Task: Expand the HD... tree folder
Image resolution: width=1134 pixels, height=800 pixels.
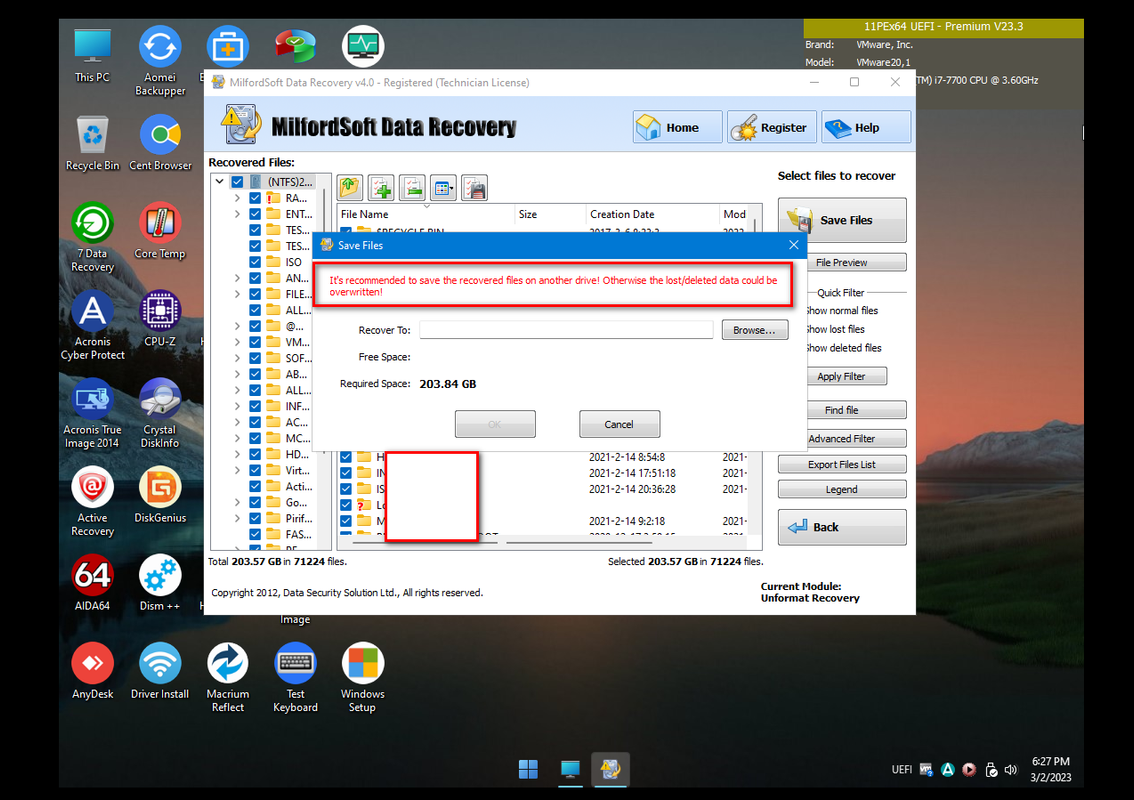Action: (x=237, y=454)
